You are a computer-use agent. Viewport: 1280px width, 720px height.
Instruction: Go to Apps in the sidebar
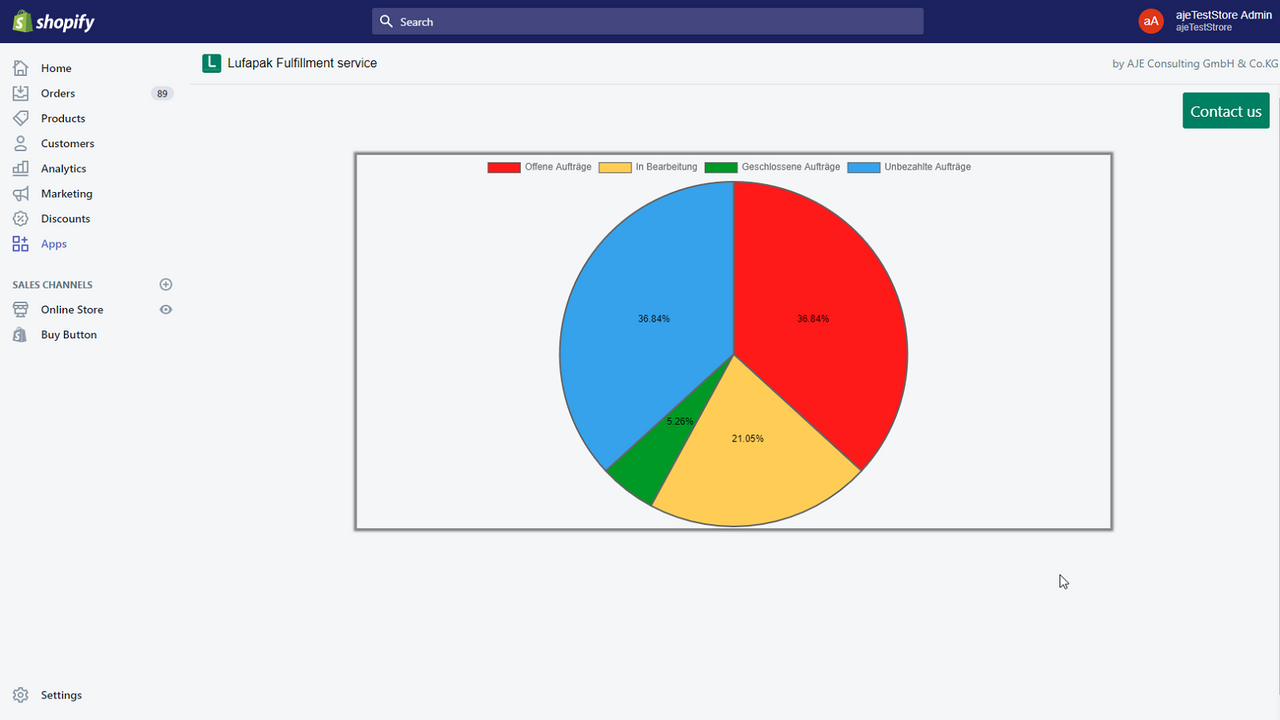point(54,244)
